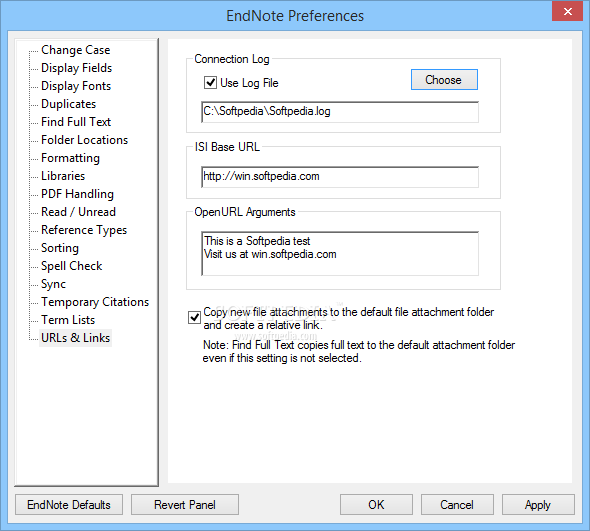Image resolution: width=590 pixels, height=531 pixels.
Task: Open Reference Types settings
Action: click(x=84, y=230)
